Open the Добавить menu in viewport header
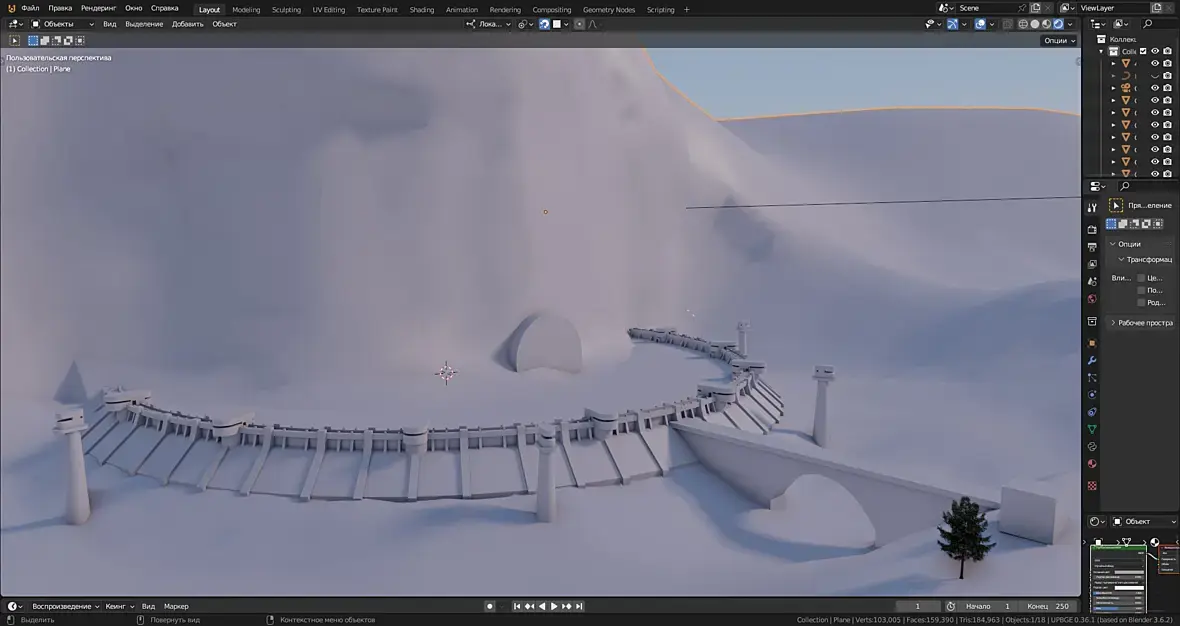1180x626 pixels. 187,24
